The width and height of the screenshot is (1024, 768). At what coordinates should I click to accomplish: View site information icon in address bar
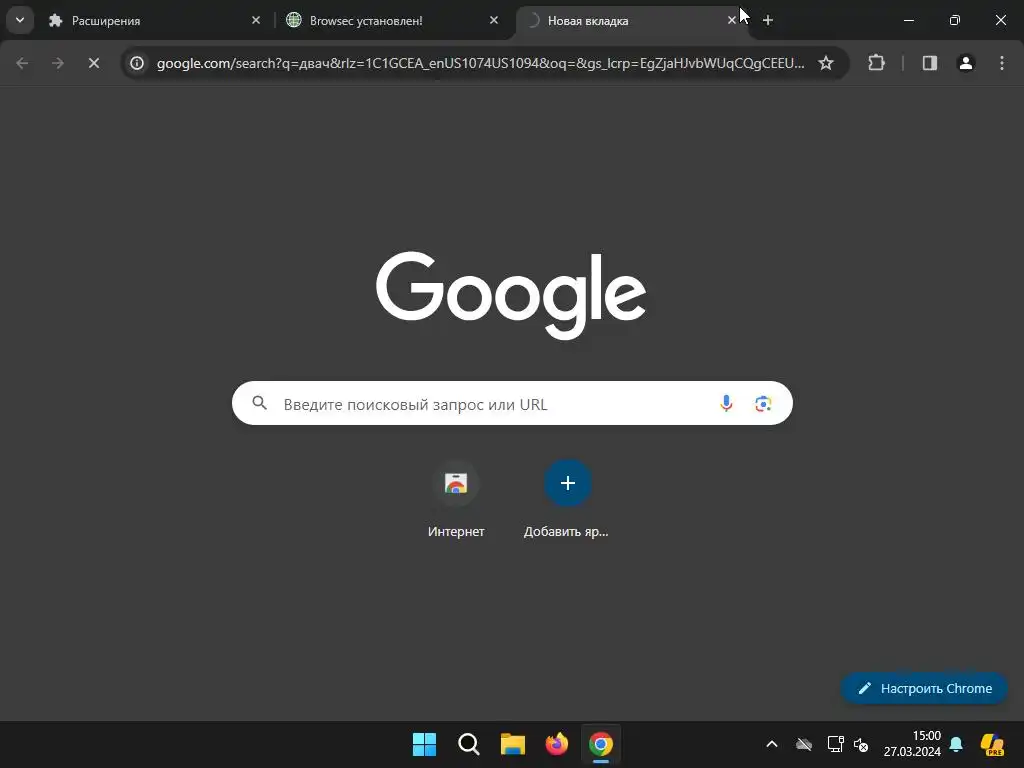click(137, 63)
